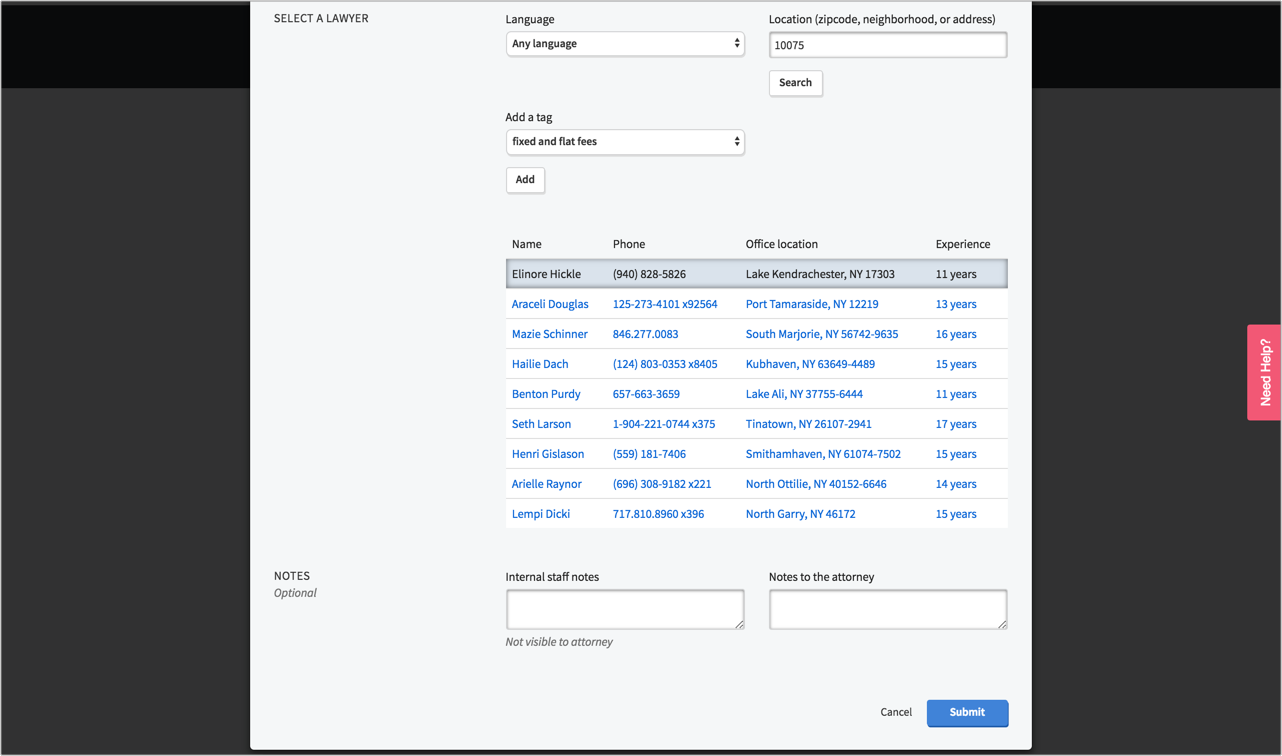Select Lempi Dicki at list bottom

[541, 514]
